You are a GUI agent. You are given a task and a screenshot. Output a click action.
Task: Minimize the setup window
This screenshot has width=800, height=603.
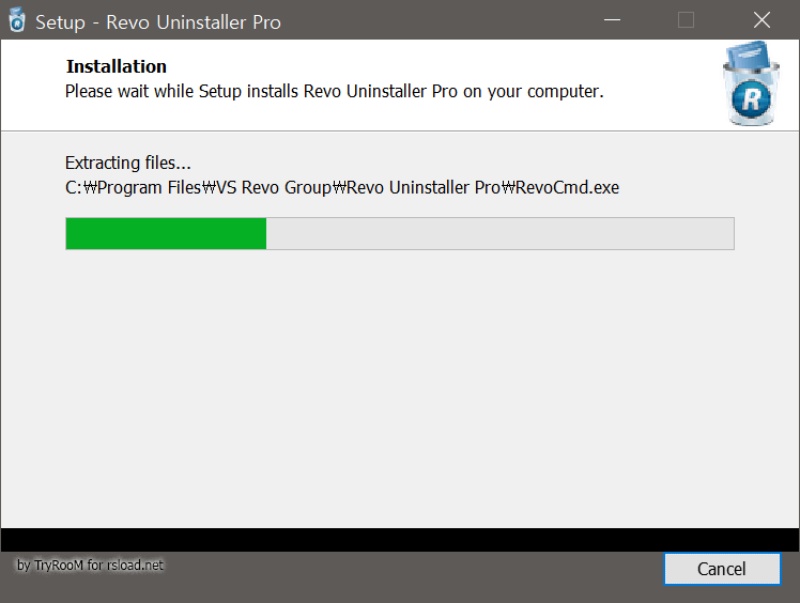pyautogui.click(x=611, y=20)
